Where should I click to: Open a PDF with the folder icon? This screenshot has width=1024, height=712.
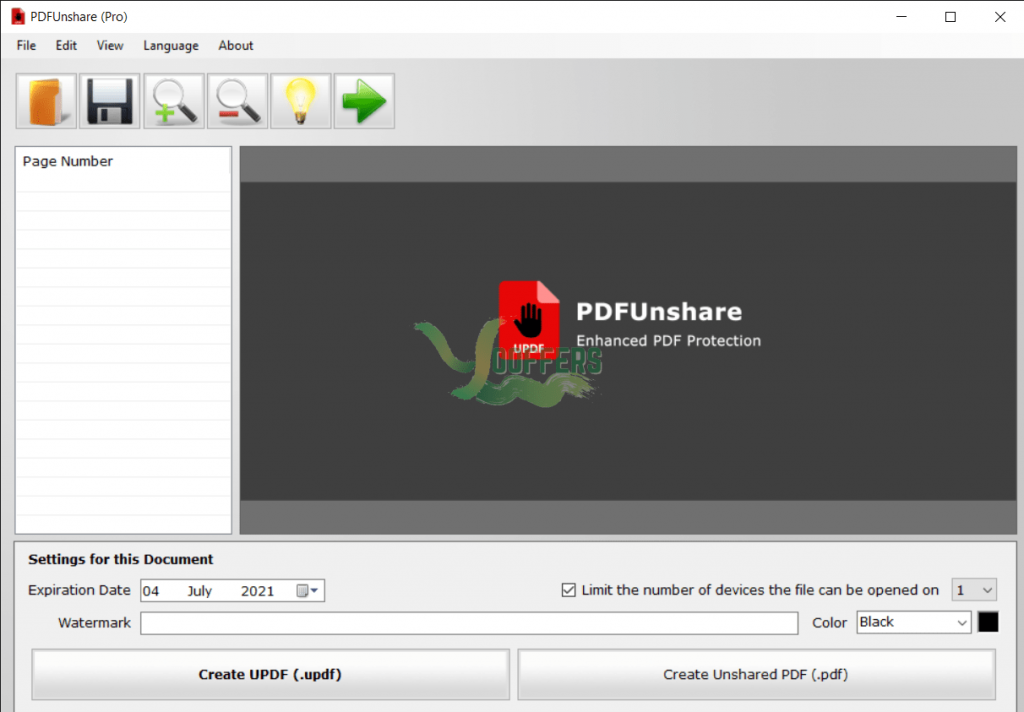pos(46,101)
